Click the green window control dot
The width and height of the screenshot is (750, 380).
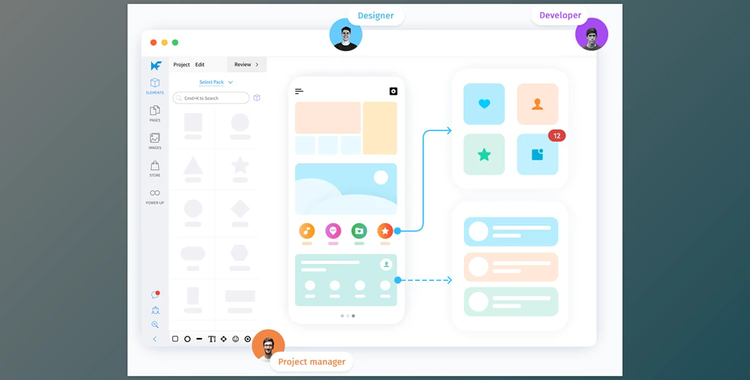point(175,43)
